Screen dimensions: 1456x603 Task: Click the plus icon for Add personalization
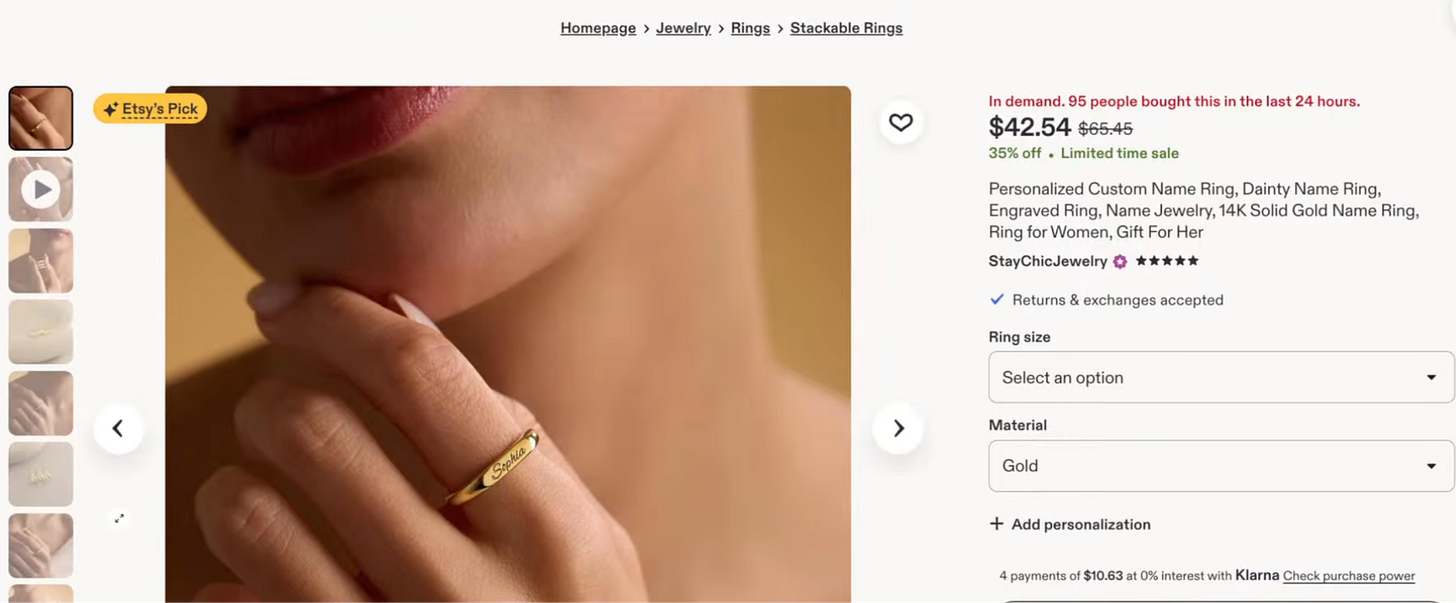coord(996,524)
